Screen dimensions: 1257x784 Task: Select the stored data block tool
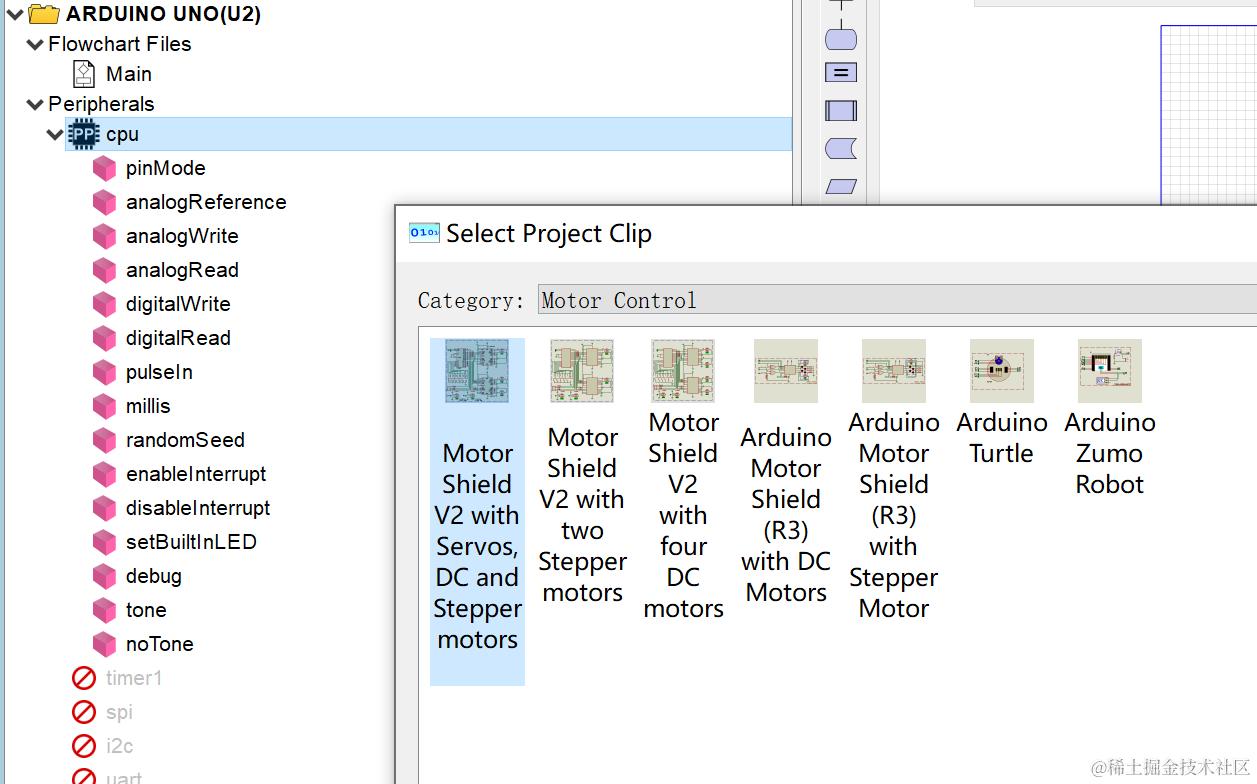[x=841, y=149]
